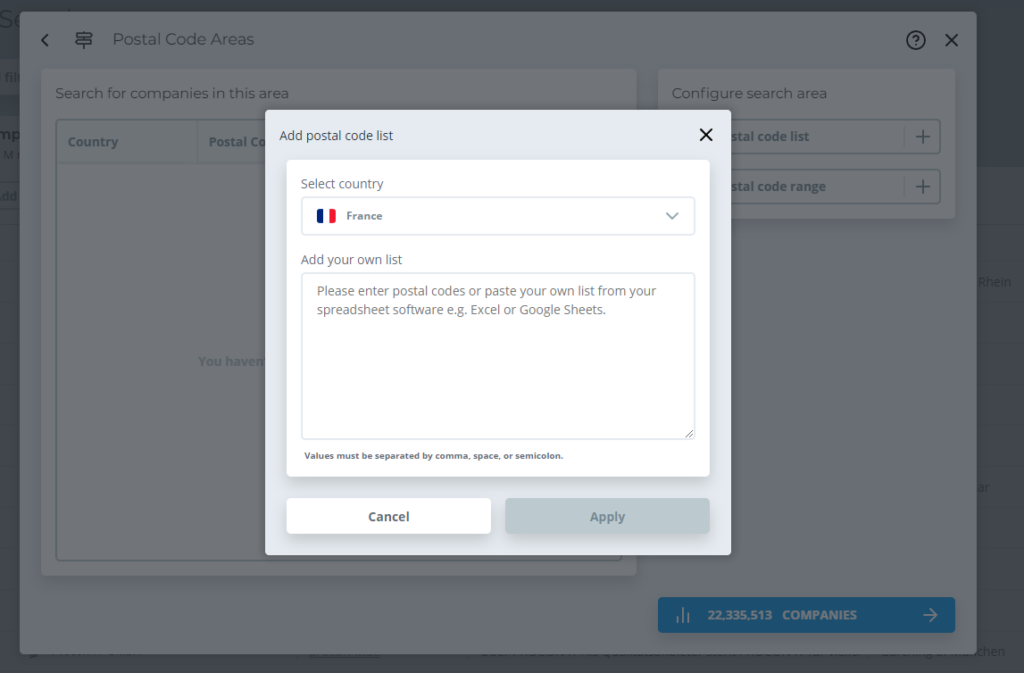Close the Postal Code Areas panel

[x=951, y=40]
